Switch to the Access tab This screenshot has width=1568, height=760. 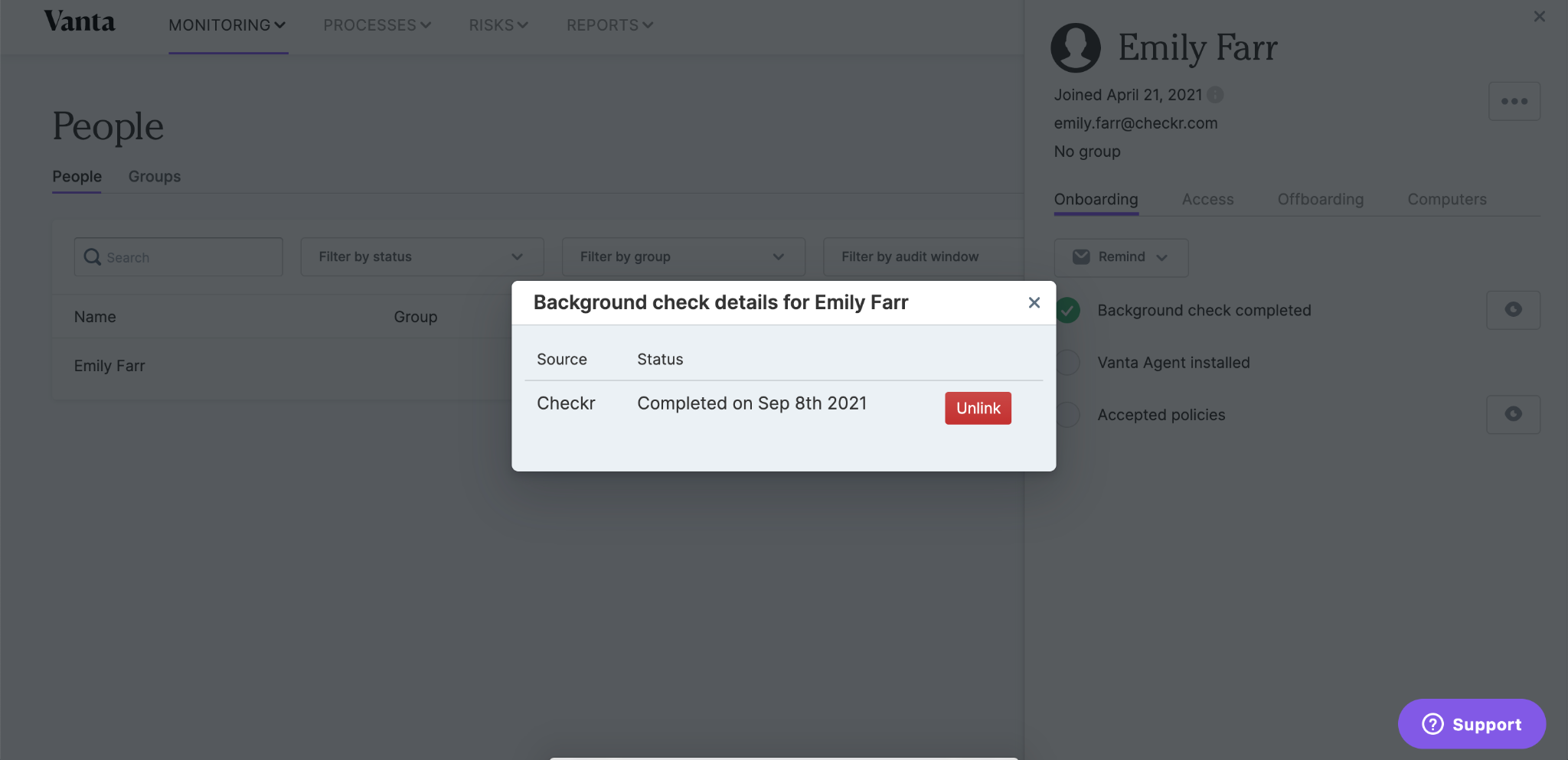point(1207,199)
